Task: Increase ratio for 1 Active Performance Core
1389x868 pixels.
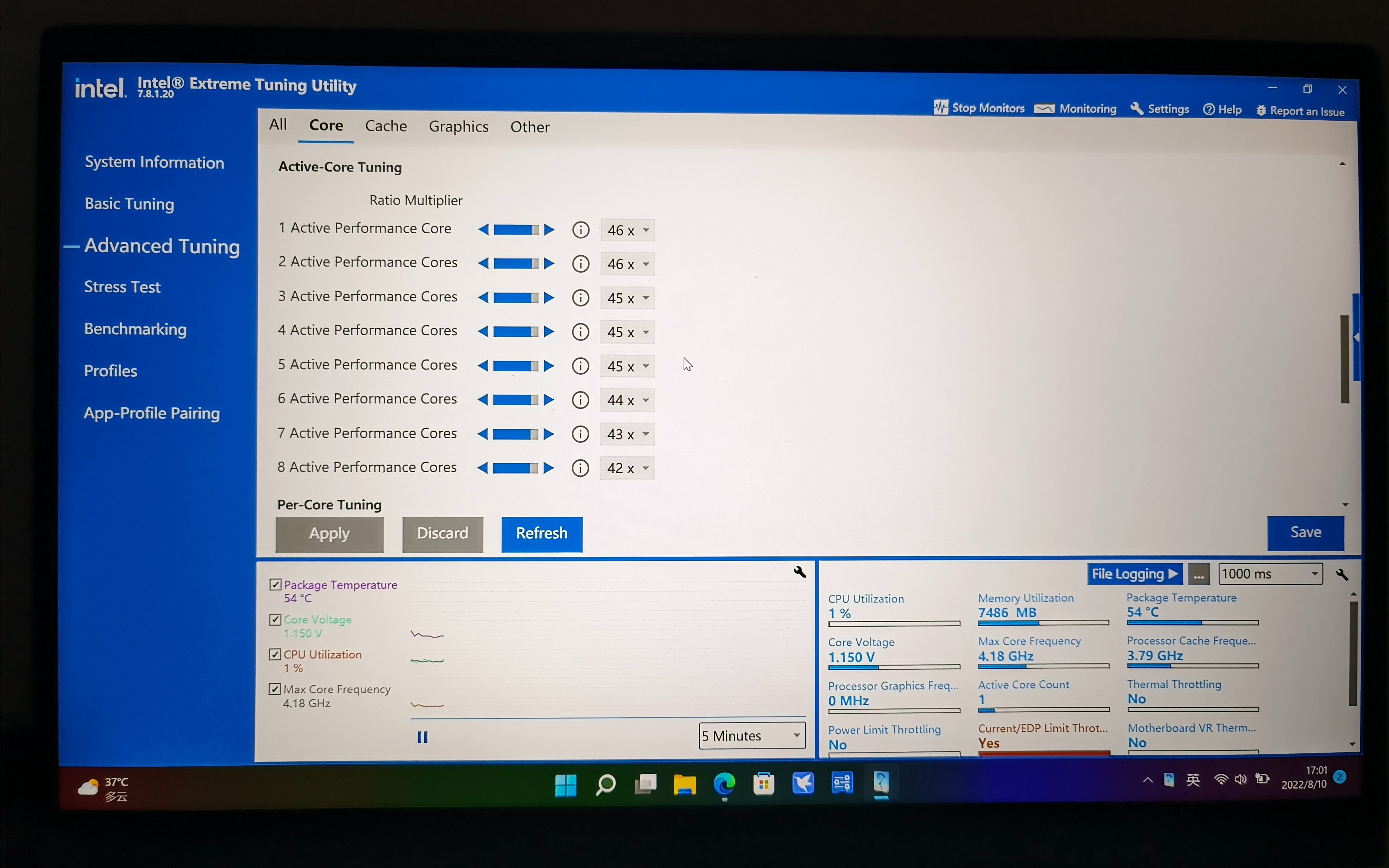Action: point(549,230)
